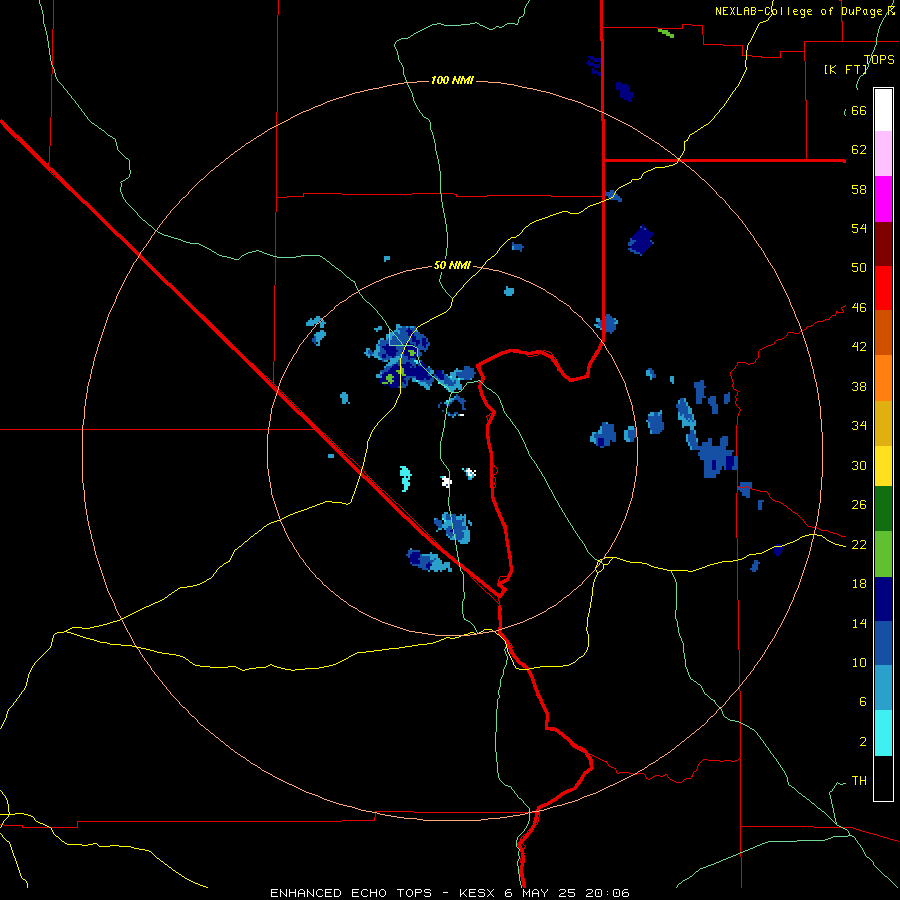Click the white swatch atop the legend
This screenshot has width=900, height=900.
tap(883, 110)
